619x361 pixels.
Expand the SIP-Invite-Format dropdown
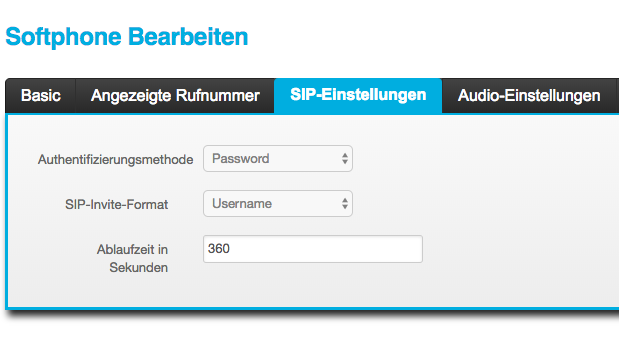coord(278,204)
